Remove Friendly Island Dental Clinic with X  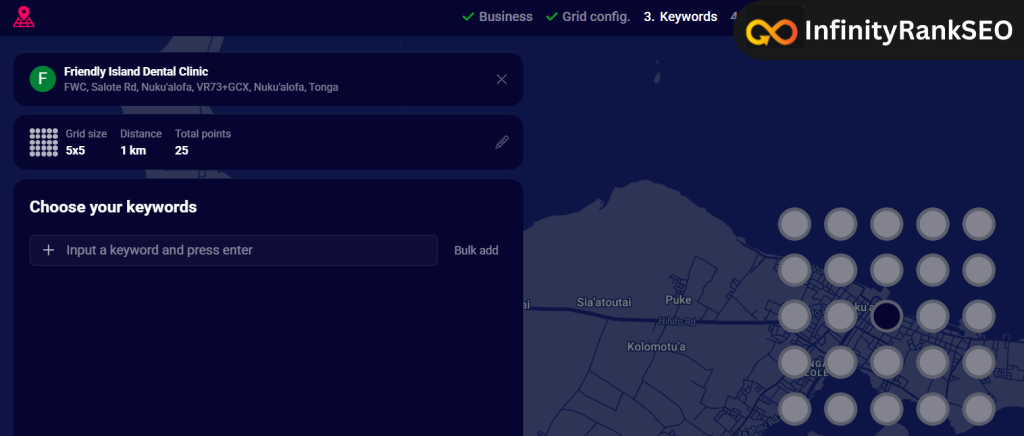502,79
